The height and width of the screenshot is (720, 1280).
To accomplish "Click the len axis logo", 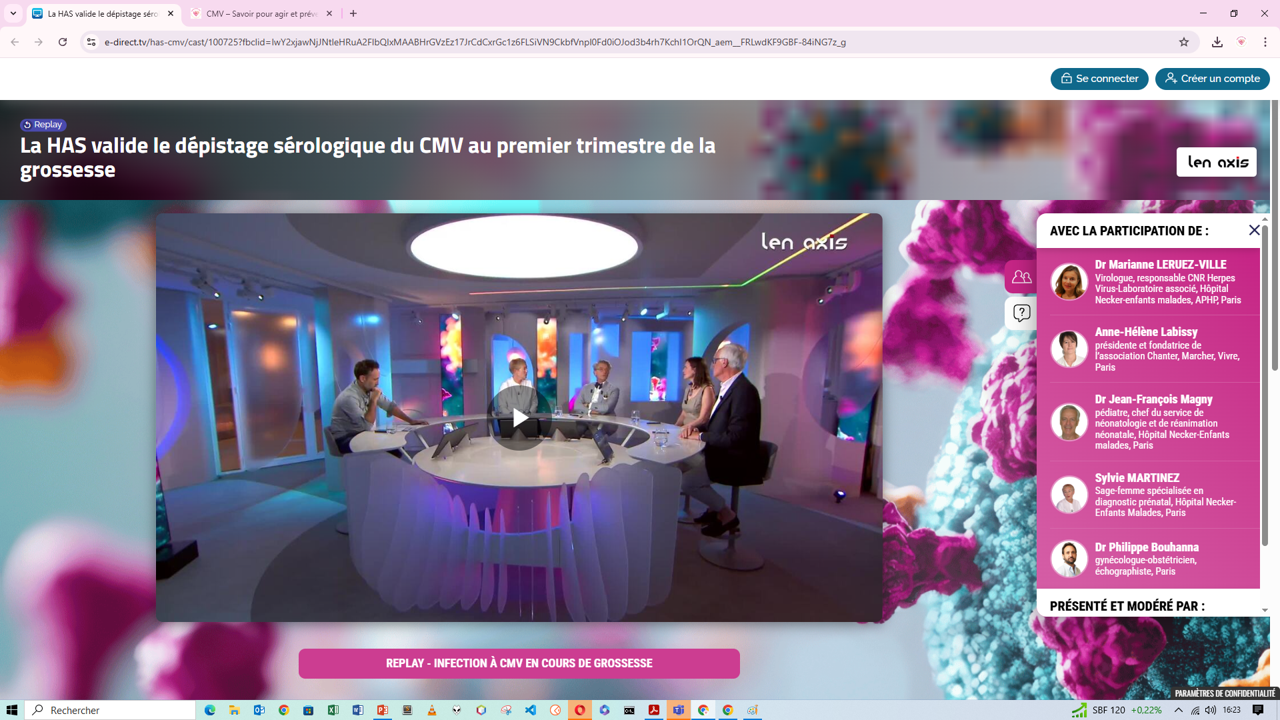I will tap(1216, 162).
